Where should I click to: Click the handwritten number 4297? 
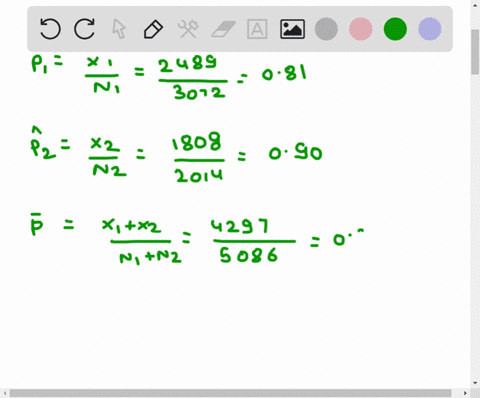[x=240, y=226]
